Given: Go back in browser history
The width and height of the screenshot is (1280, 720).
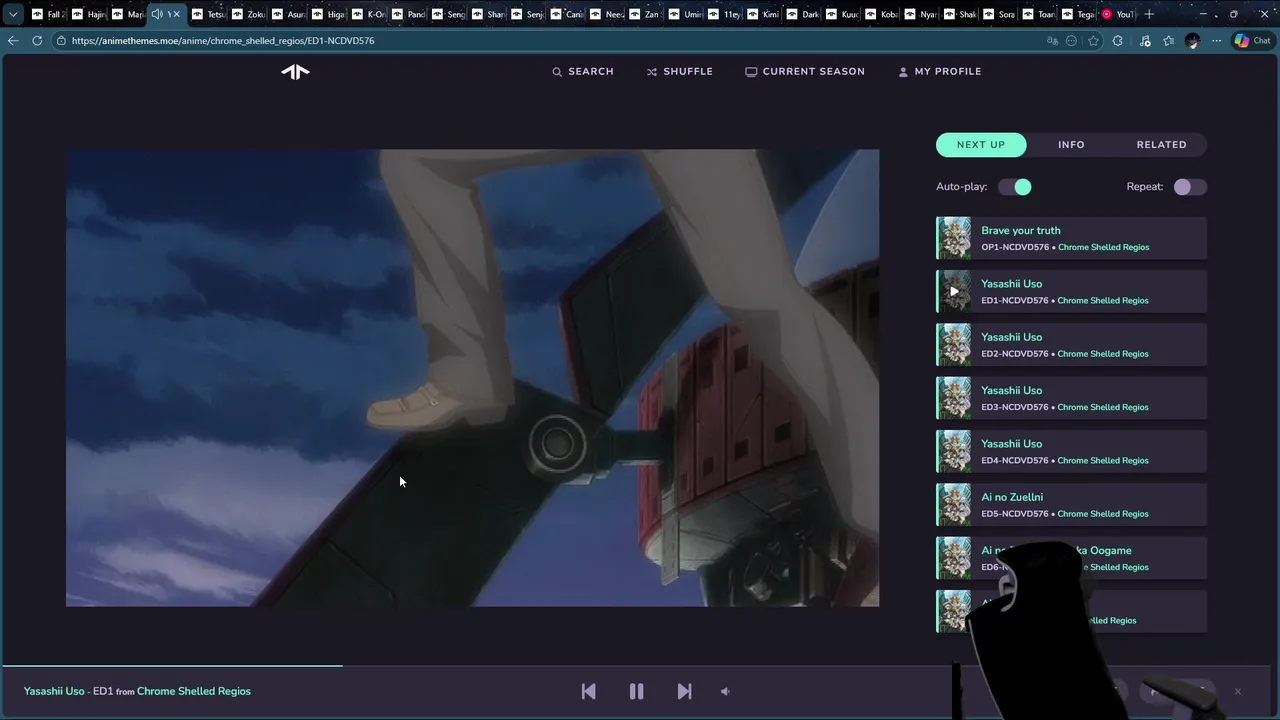Looking at the screenshot, I should pos(12,41).
